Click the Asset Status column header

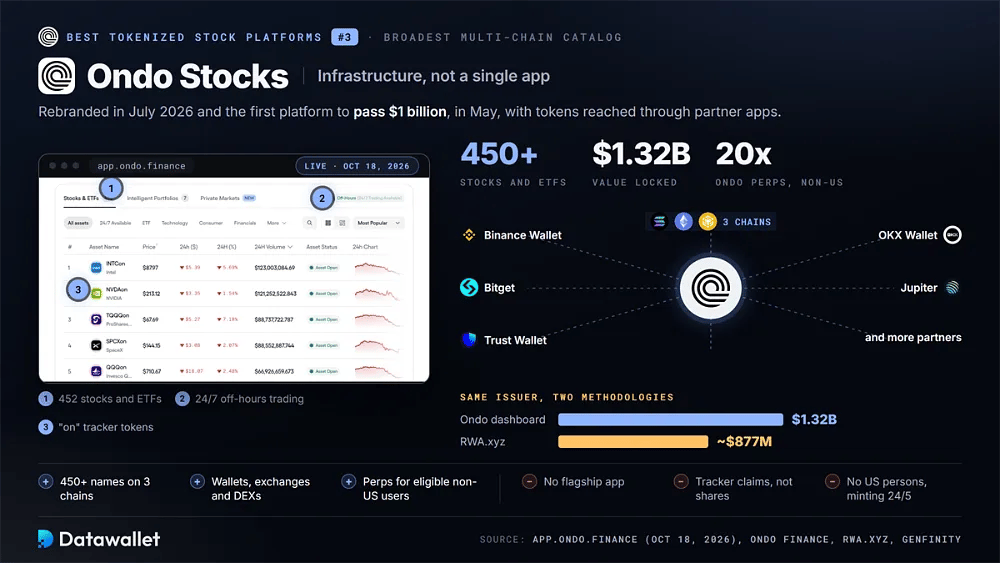pos(321,247)
